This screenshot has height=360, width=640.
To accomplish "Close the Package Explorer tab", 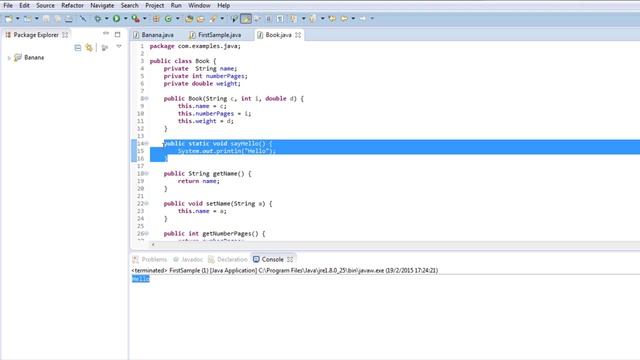I will pyautogui.click(x=65, y=35).
